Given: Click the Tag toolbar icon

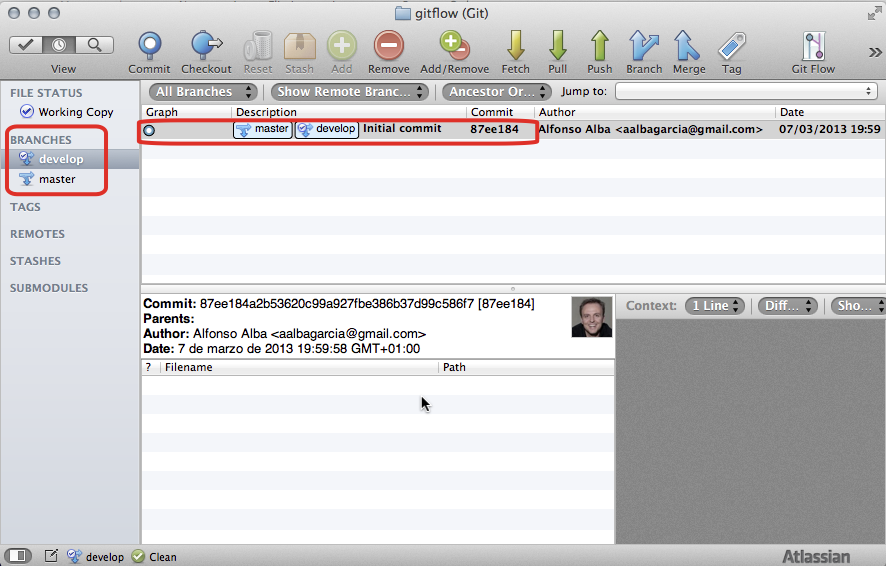Looking at the screenshot, I should [x=732, y=46].
